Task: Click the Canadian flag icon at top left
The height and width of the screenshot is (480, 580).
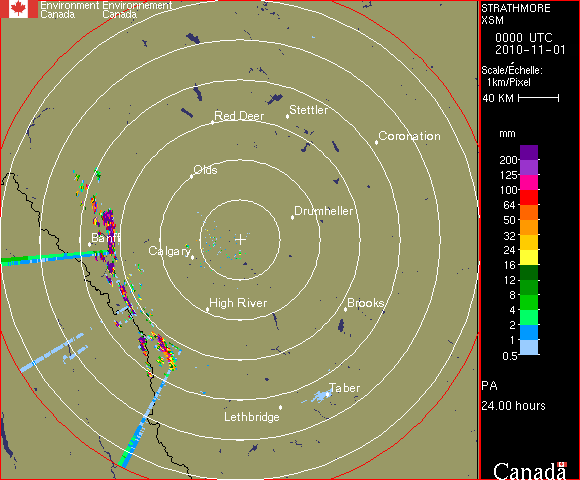Action: [x=18, y=9]
